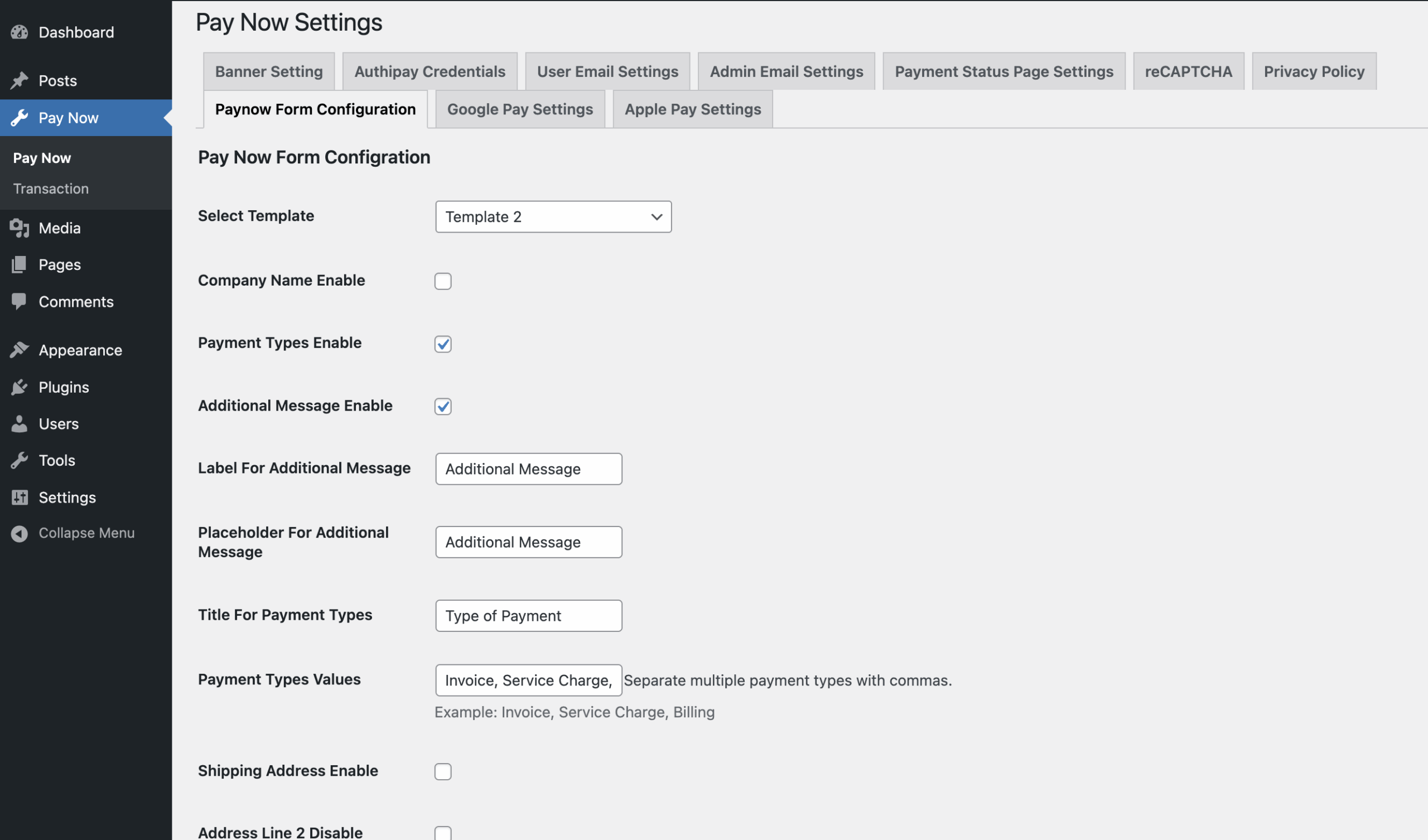
Task: Click the Comments speech bubble icon
Action: (20, 302)
